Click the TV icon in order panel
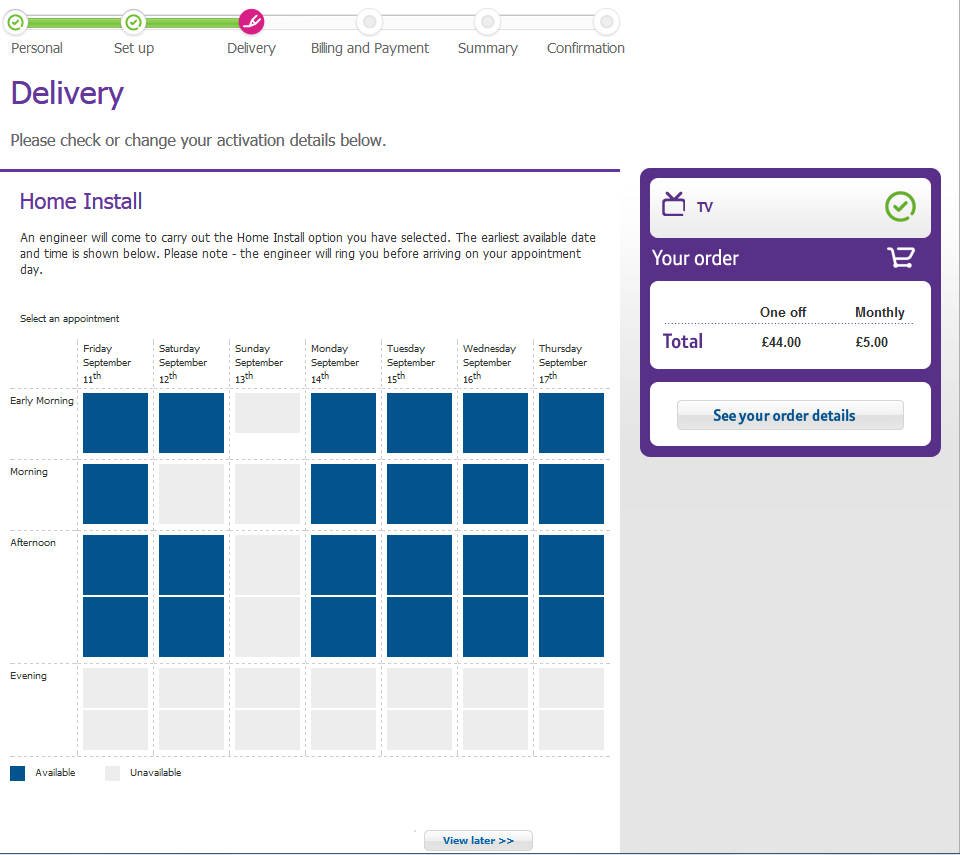This screenshot has height=855, width=960. tap(675, 205)
